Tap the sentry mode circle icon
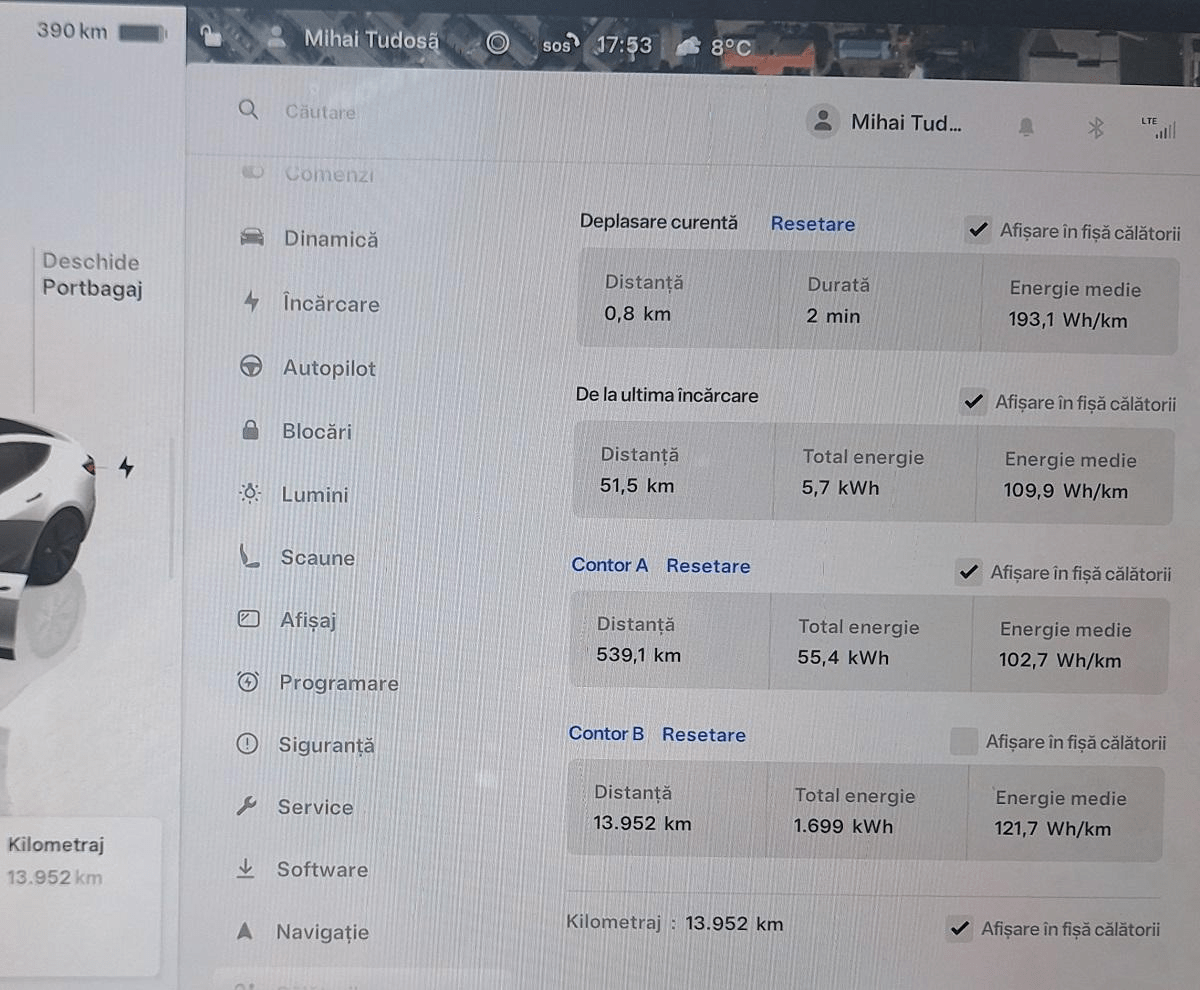The image size is (1200, 990). click(x=497, y=43)
